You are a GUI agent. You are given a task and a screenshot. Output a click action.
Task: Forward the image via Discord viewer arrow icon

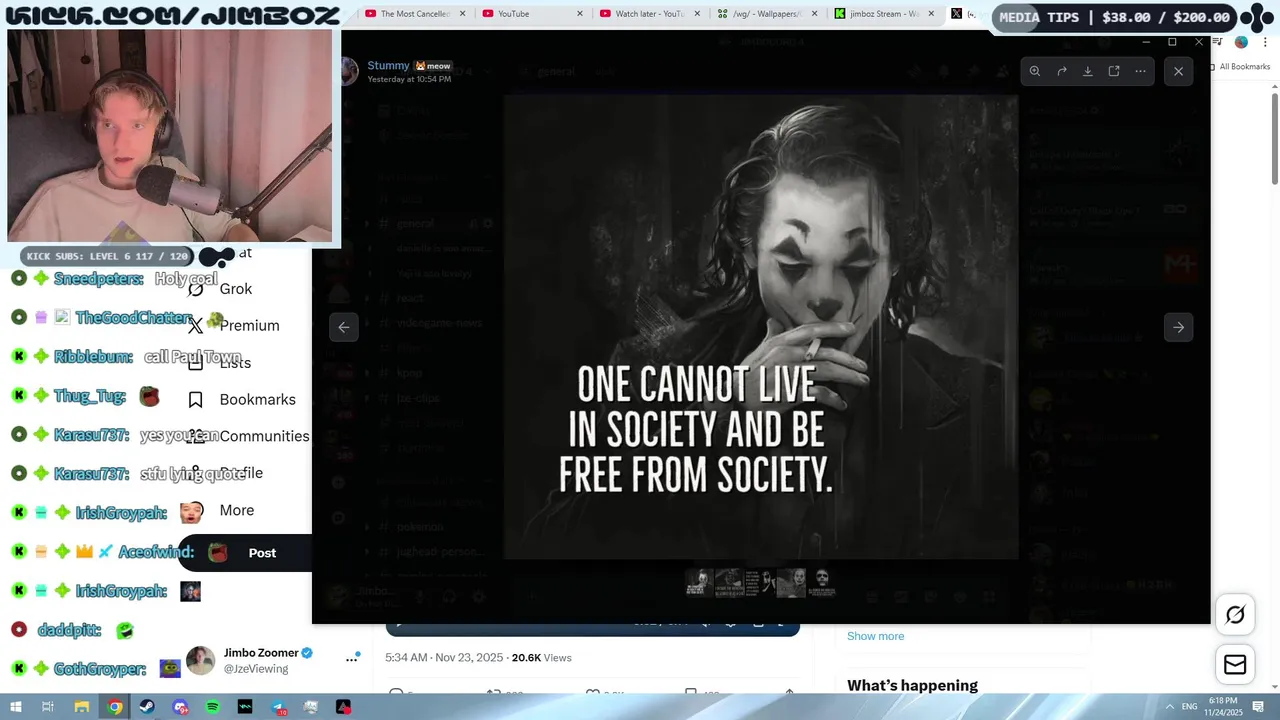pyautogui.click(x=1062, y=71)
